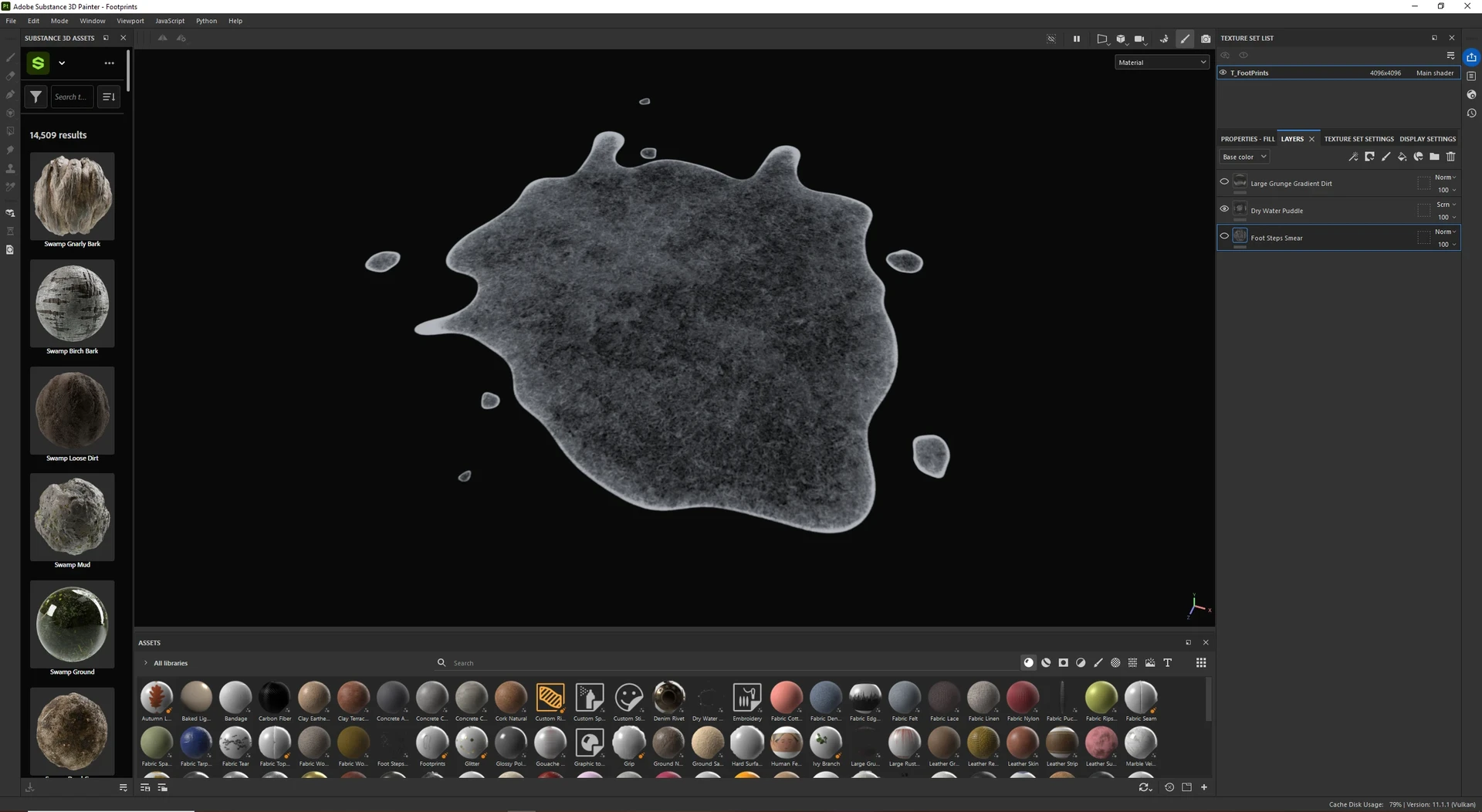Image resolution: width=1482 pixels, height=812 pixels.
Task: Click the Send to export icon on right dock
Action: (1472, 57)
